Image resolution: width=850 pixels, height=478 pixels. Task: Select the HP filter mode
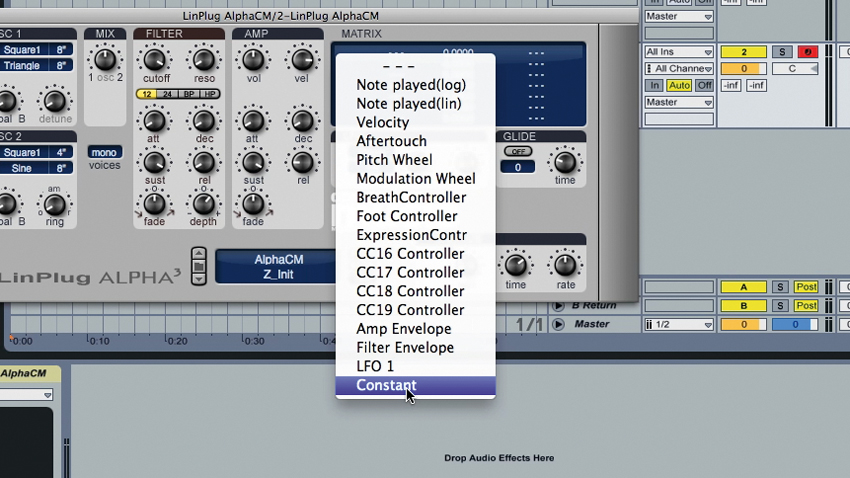click(210, 94)
